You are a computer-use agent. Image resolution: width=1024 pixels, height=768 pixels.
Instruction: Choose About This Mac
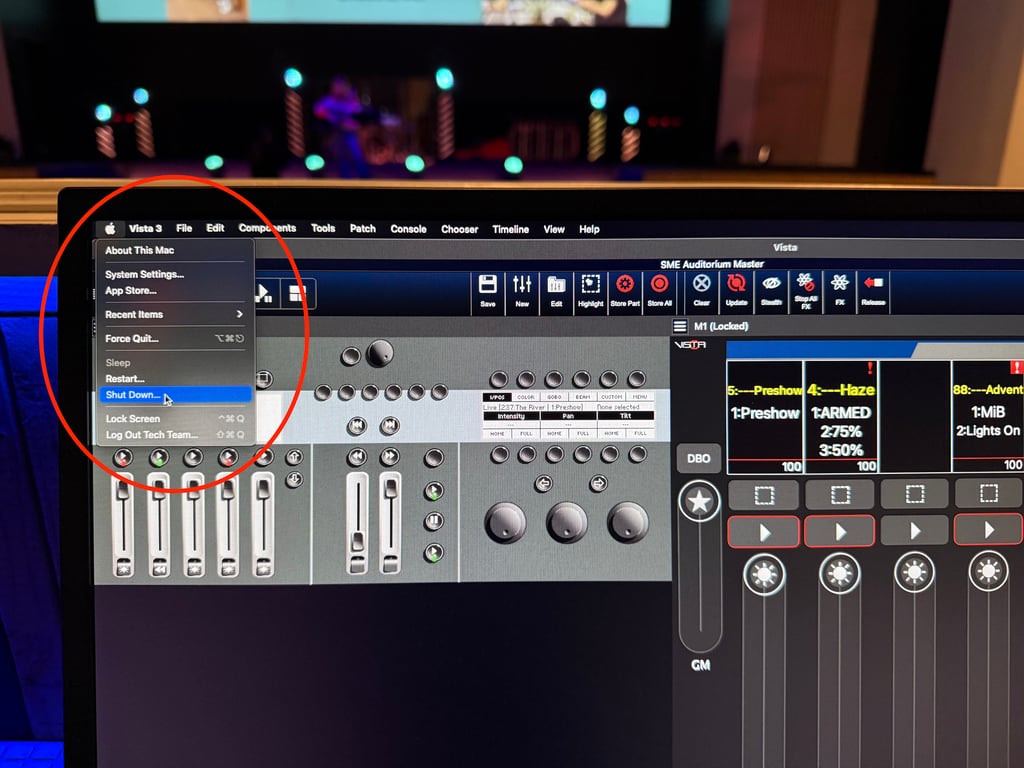[174, 250]
